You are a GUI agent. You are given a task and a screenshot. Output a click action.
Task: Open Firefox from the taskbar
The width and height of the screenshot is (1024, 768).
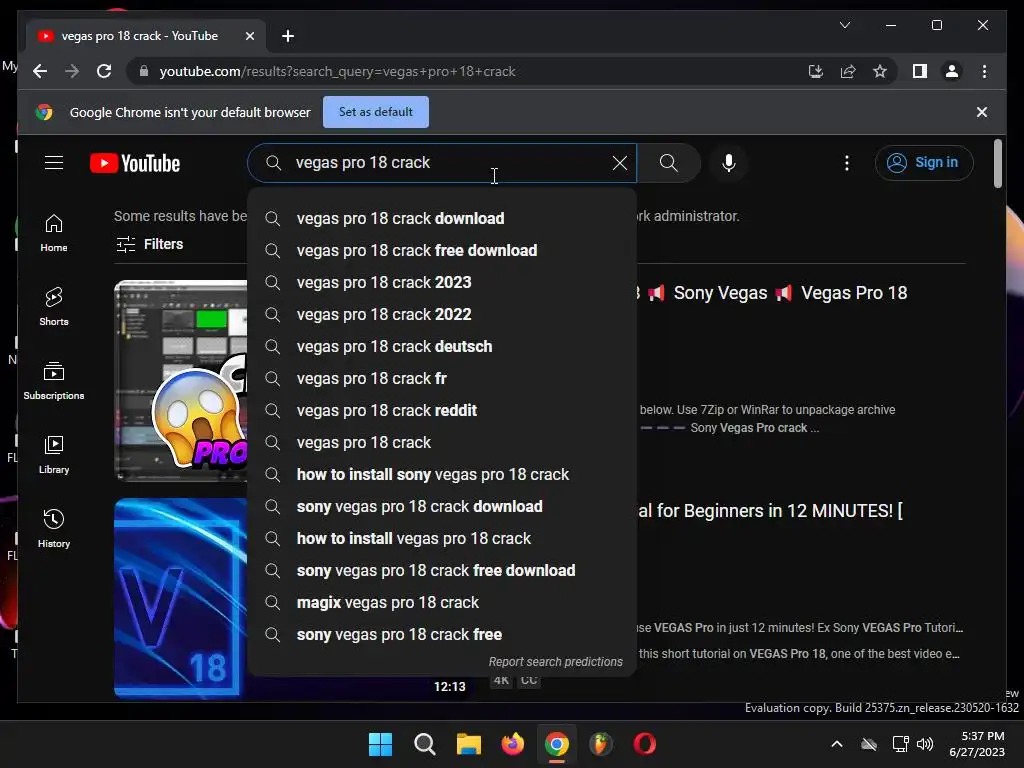[513, 744]
